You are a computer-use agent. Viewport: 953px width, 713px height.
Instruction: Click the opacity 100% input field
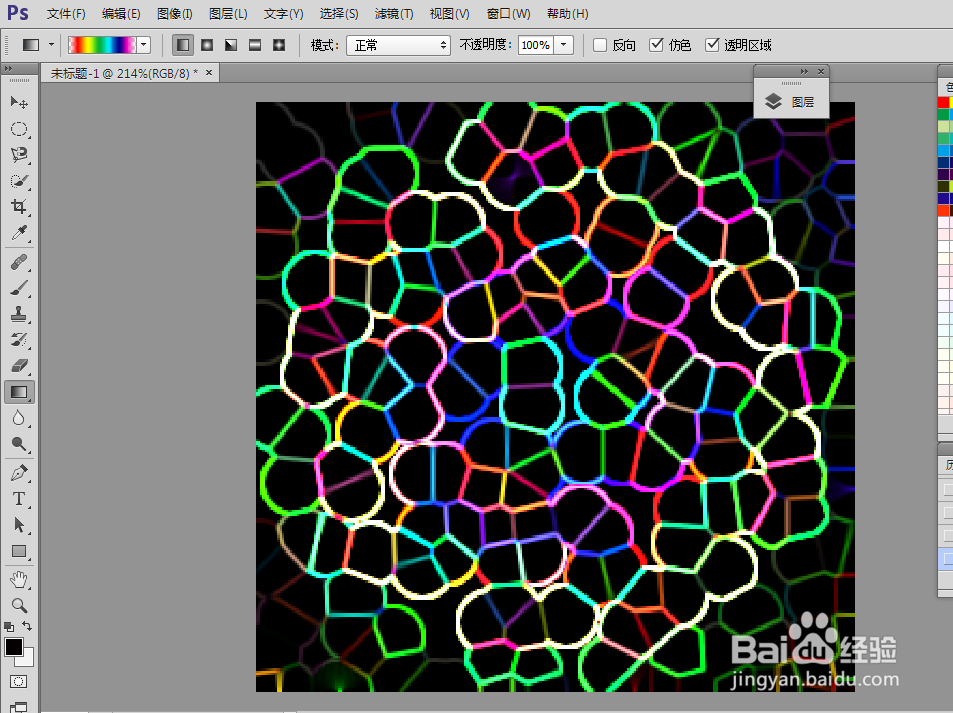click(535, 45)
